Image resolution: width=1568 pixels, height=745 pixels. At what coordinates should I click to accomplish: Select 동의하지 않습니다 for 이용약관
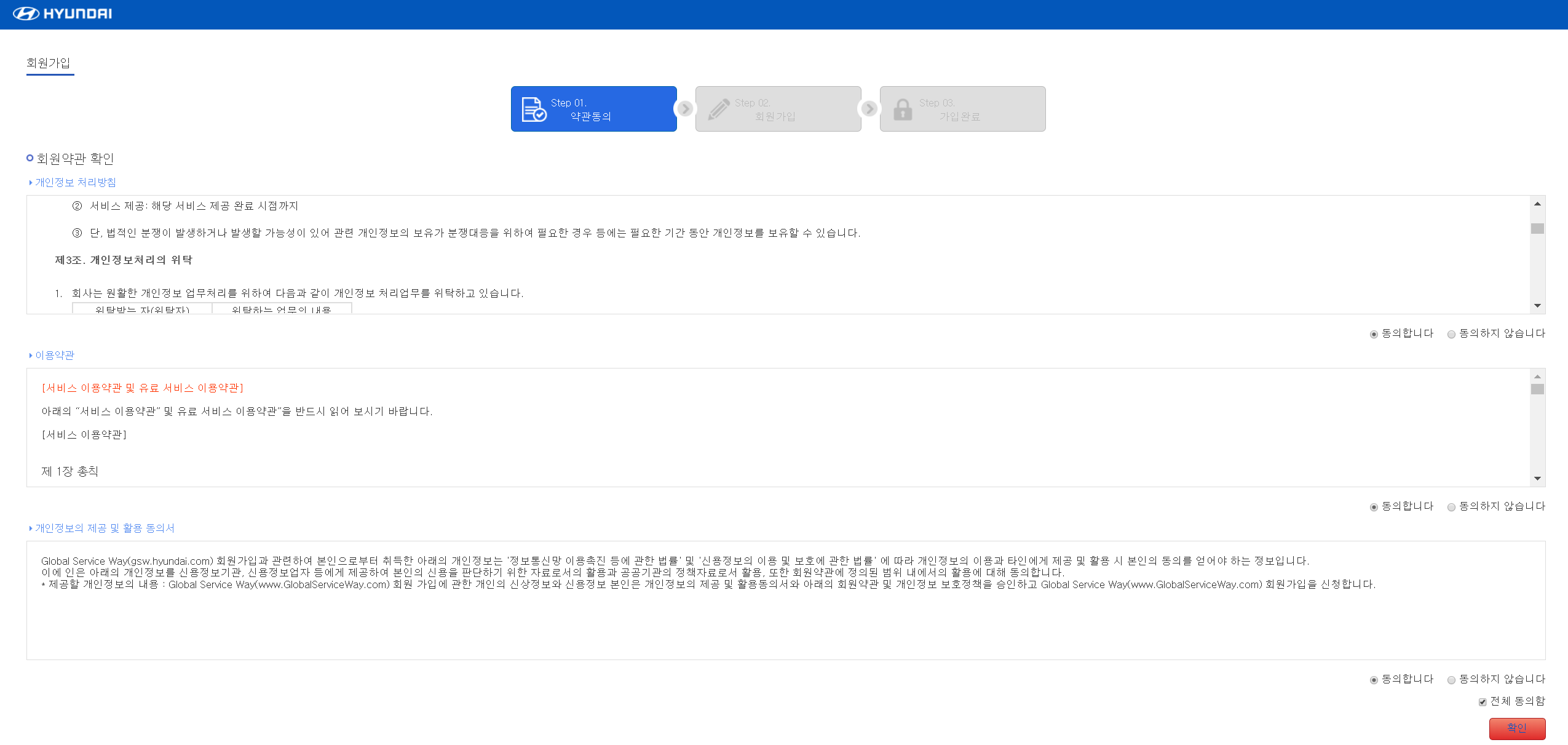pos(1451,507)
